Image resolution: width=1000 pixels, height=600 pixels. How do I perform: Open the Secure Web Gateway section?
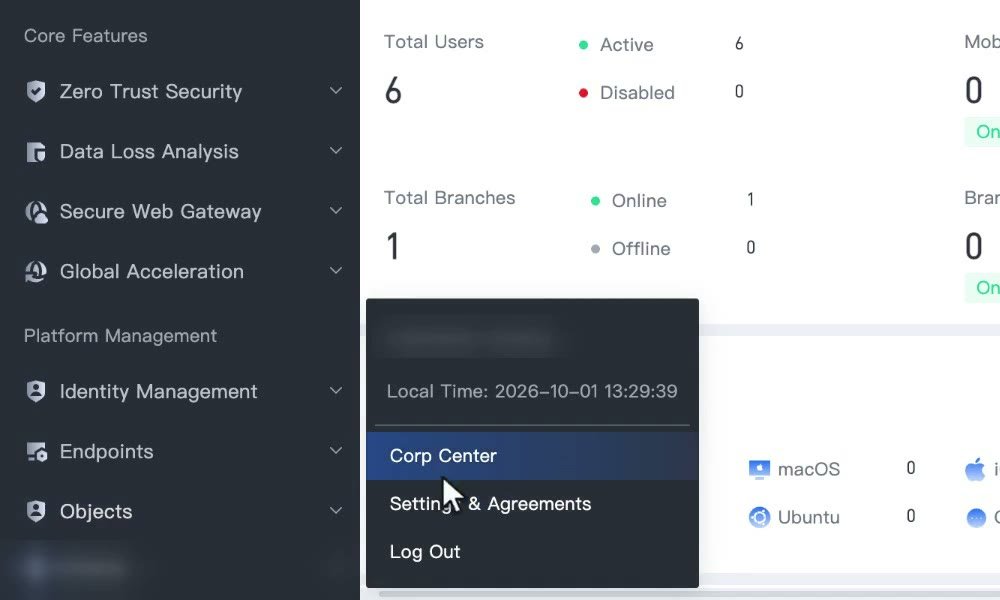click(182, 212)
